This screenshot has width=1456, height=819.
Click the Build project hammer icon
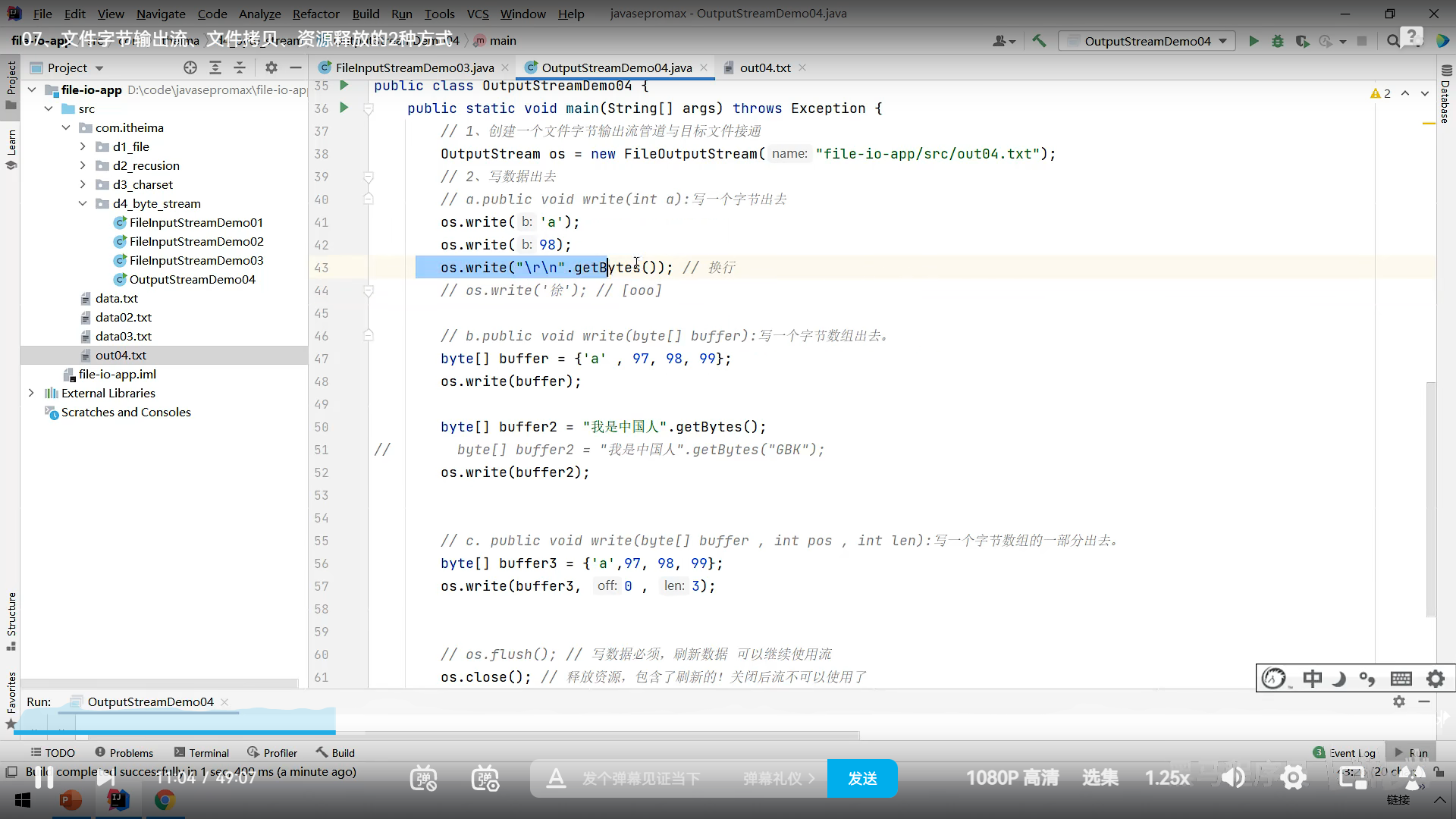tap(1039, 41)
